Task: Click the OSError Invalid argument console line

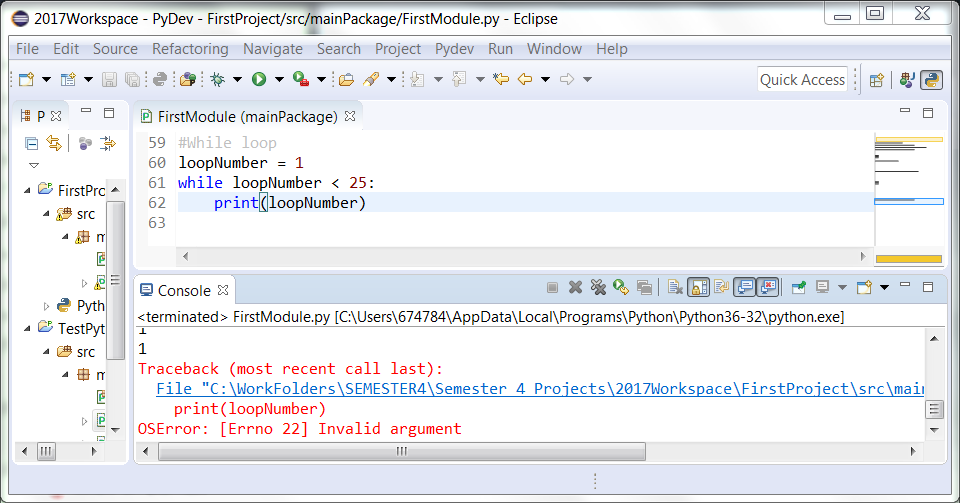Action: point(299,428)
